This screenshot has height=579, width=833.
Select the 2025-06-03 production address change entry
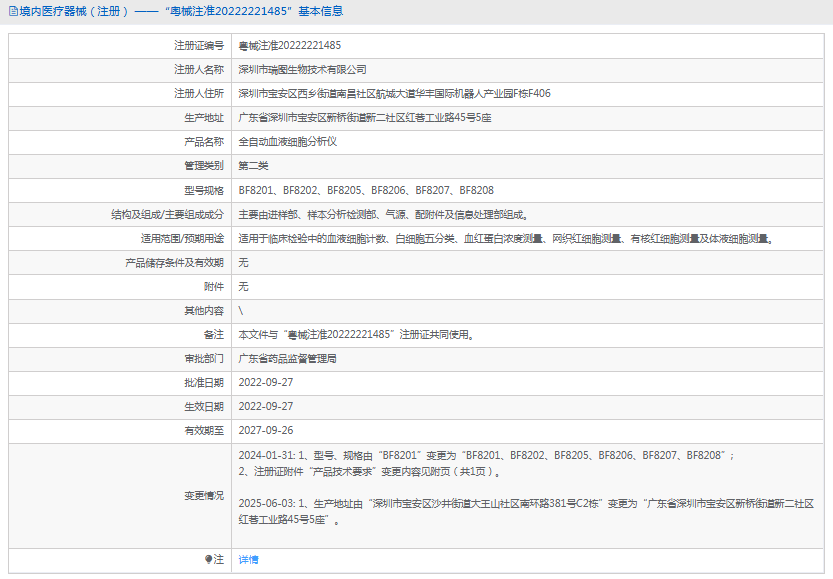526,512
